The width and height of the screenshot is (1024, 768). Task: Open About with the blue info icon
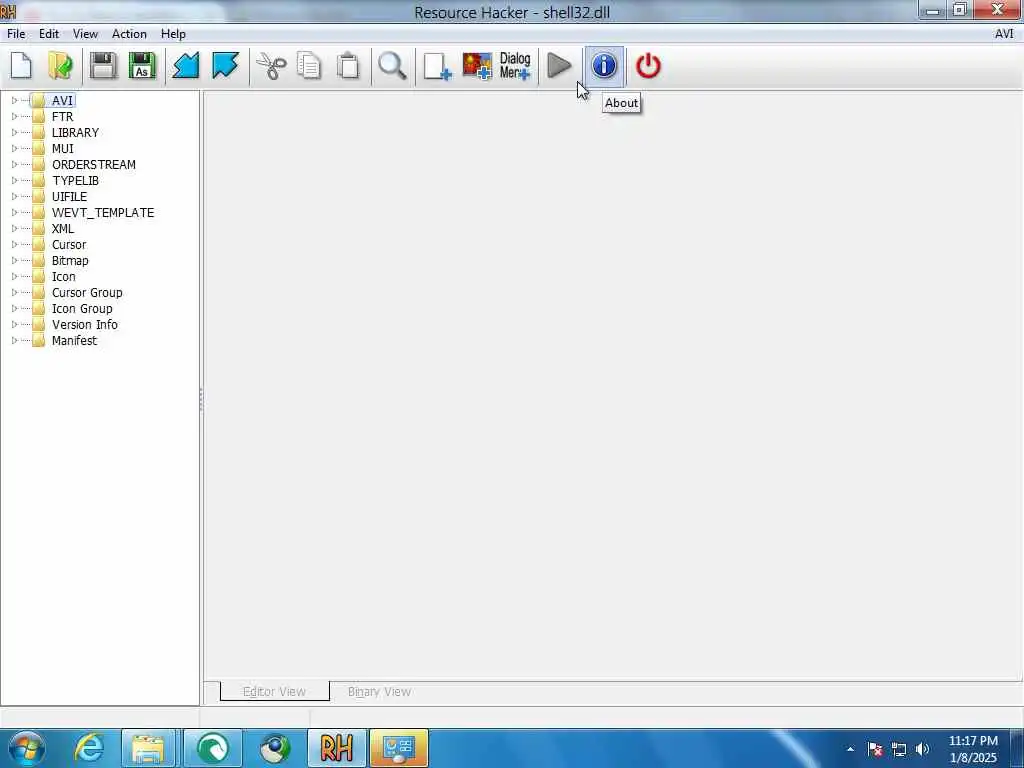tap(604, 66)
